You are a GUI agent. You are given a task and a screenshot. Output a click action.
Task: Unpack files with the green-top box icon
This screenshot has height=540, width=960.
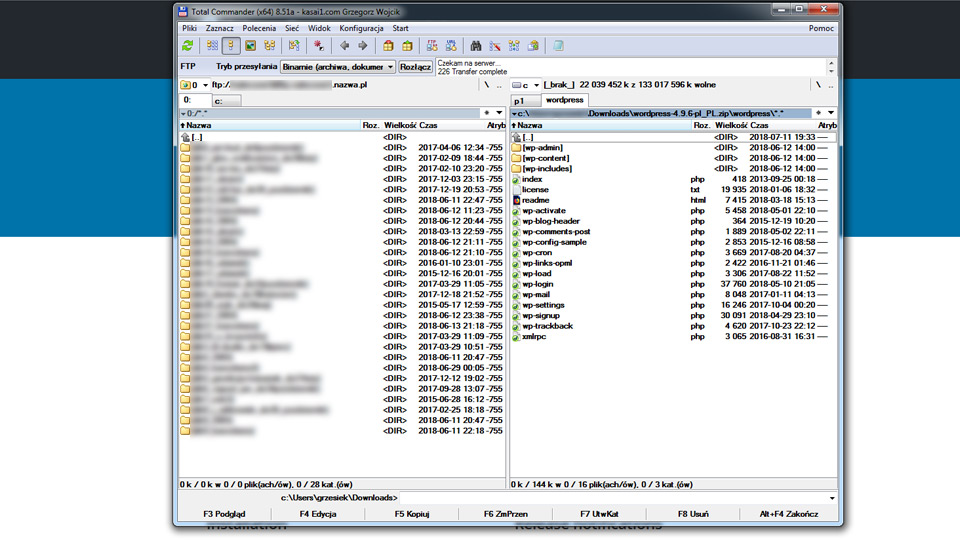(407, 46)
